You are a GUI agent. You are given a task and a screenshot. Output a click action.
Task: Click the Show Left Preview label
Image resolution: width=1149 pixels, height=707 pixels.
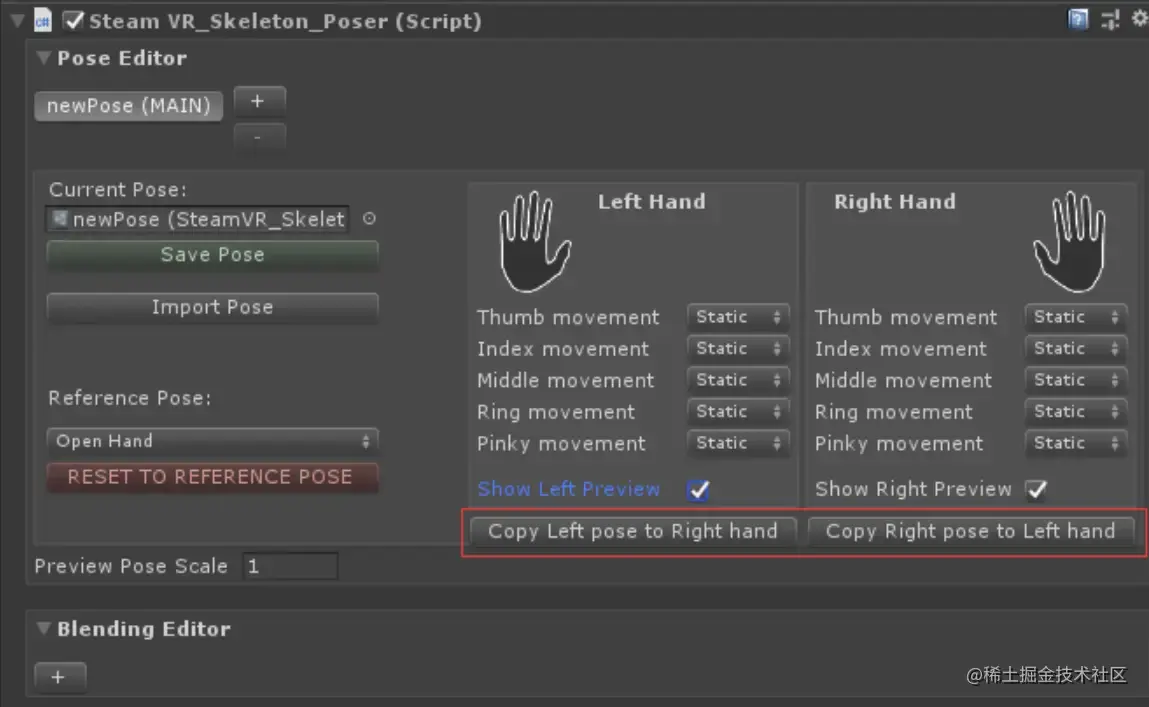[569, 489]
